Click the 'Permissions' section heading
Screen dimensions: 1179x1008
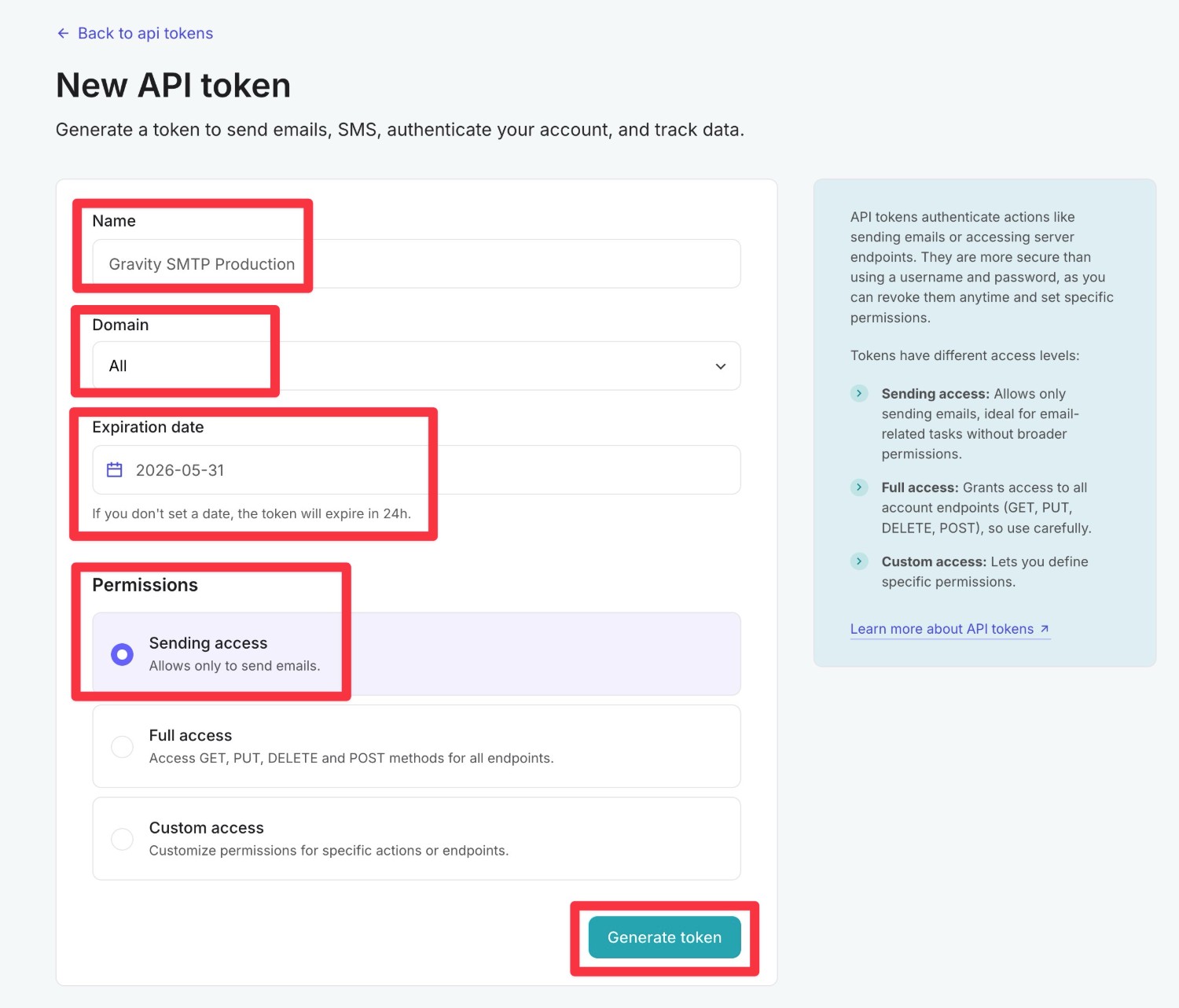click(x=145, y=585)
